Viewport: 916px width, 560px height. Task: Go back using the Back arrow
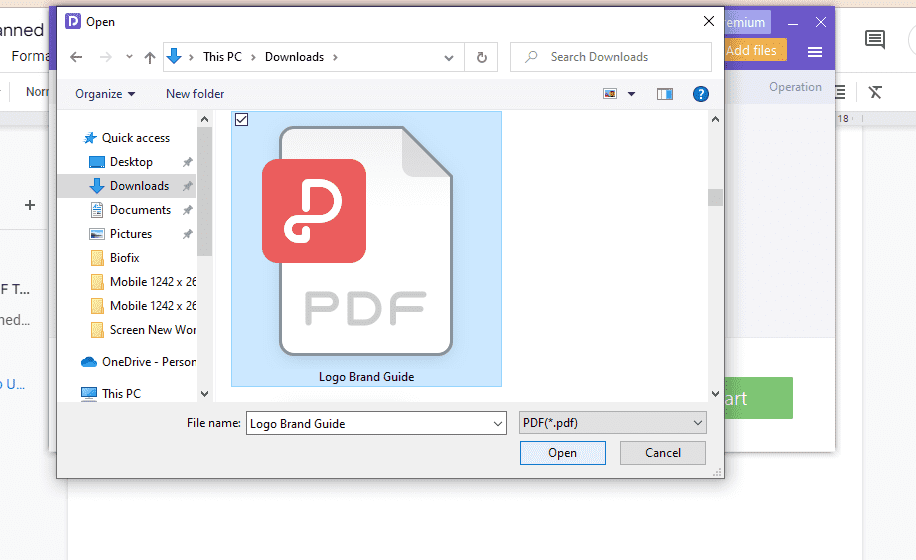coord(76,57)
